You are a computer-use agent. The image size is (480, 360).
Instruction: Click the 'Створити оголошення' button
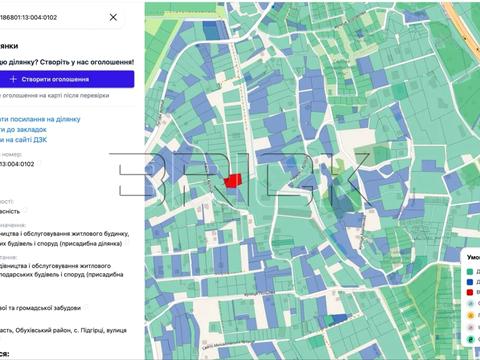point(67,79)
